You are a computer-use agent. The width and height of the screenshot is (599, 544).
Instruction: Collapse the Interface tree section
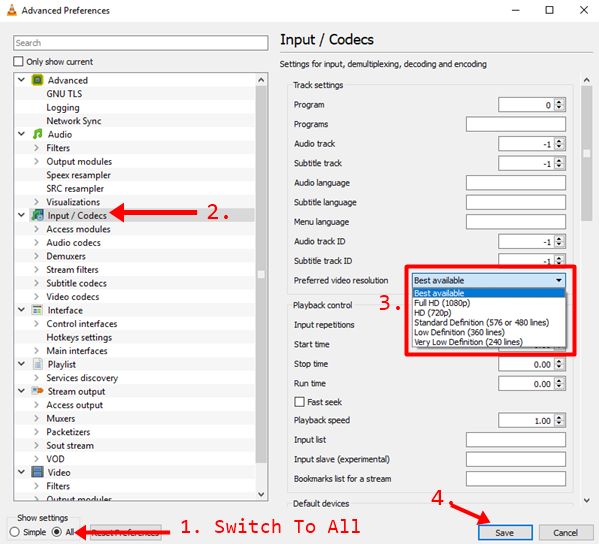pos(21,310)
